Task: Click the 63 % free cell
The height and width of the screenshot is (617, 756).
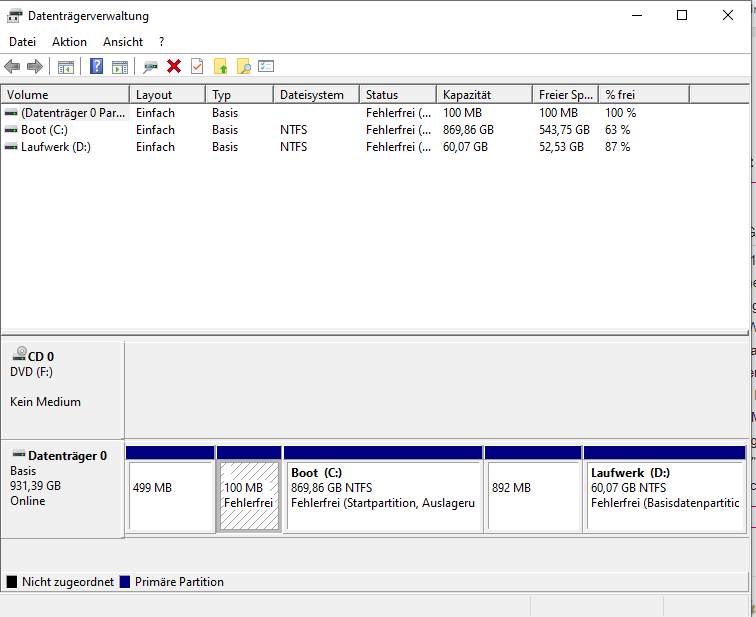Action: (618, 130)
